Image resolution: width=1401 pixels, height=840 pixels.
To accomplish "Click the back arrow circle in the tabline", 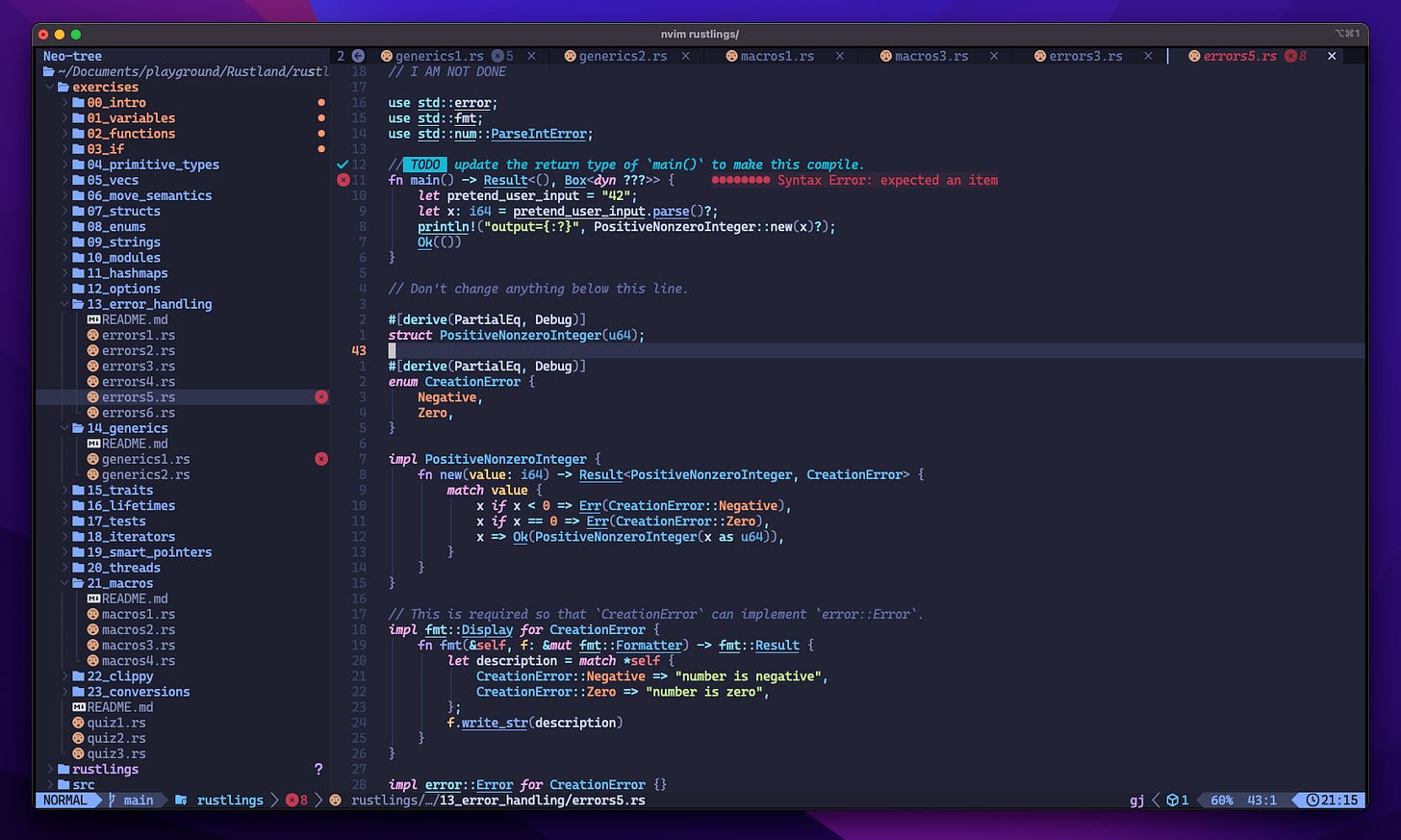I will (358, 56).
